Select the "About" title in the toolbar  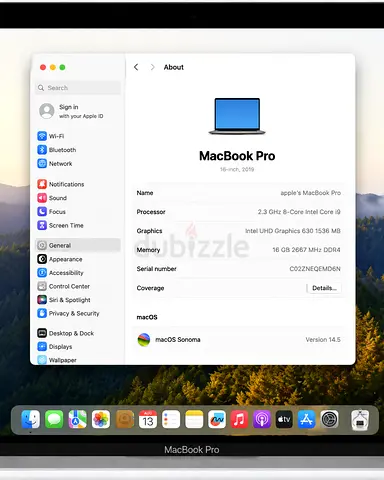[x=174, y=67]
